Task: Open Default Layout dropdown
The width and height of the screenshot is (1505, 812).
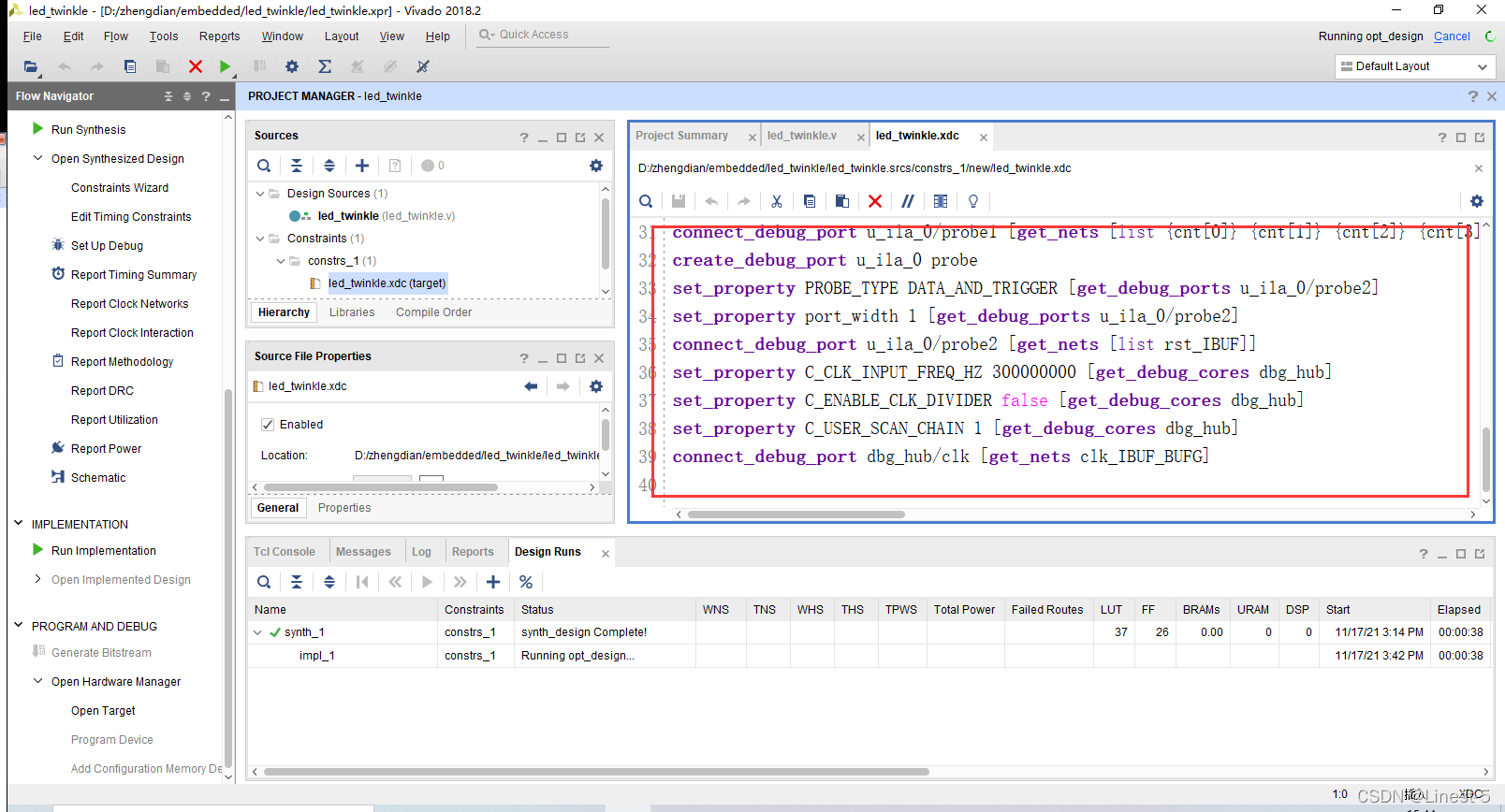Action: [x=1414, y=66]
